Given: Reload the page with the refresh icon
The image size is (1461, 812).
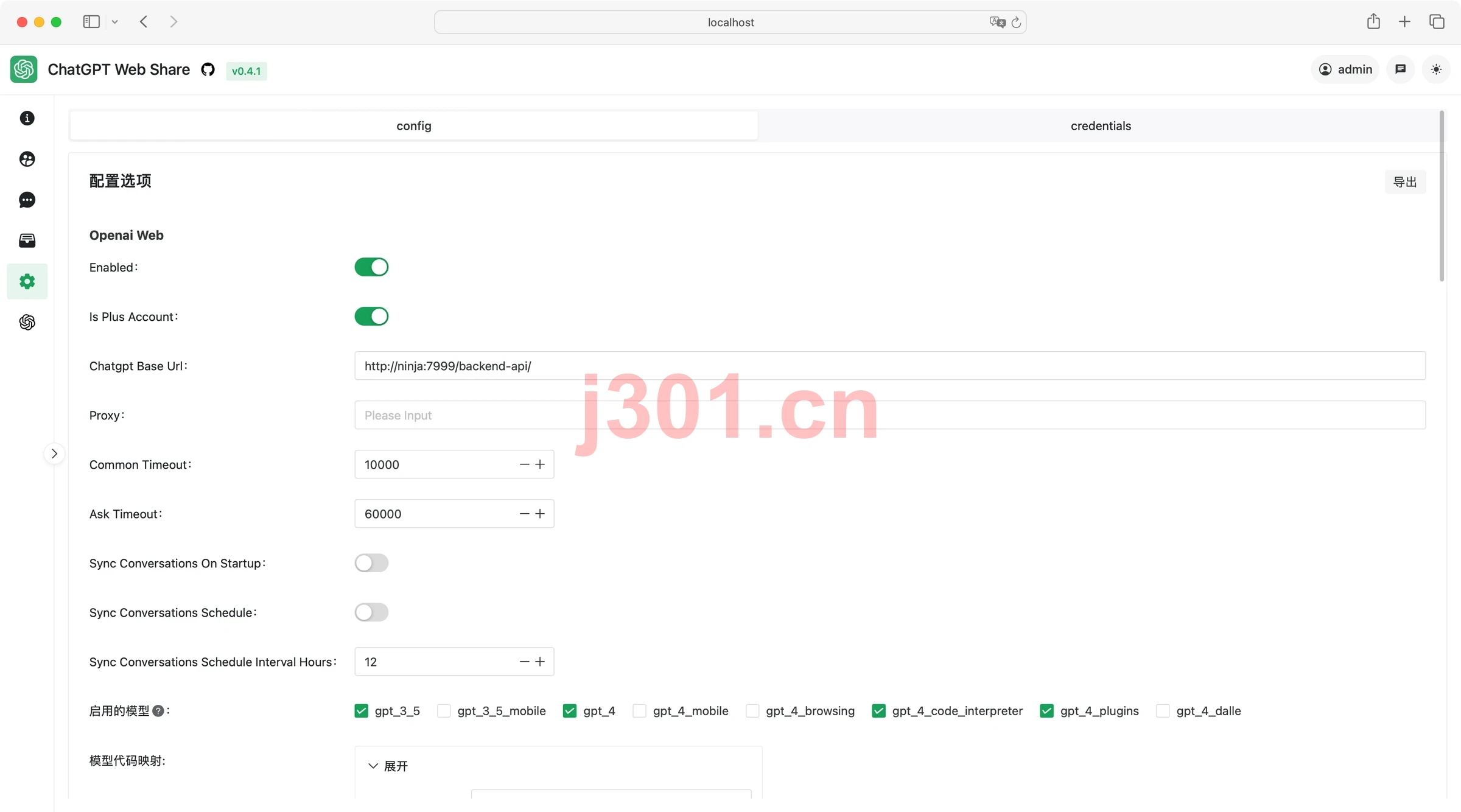Looking at the screenshot, I should 1016,23.
